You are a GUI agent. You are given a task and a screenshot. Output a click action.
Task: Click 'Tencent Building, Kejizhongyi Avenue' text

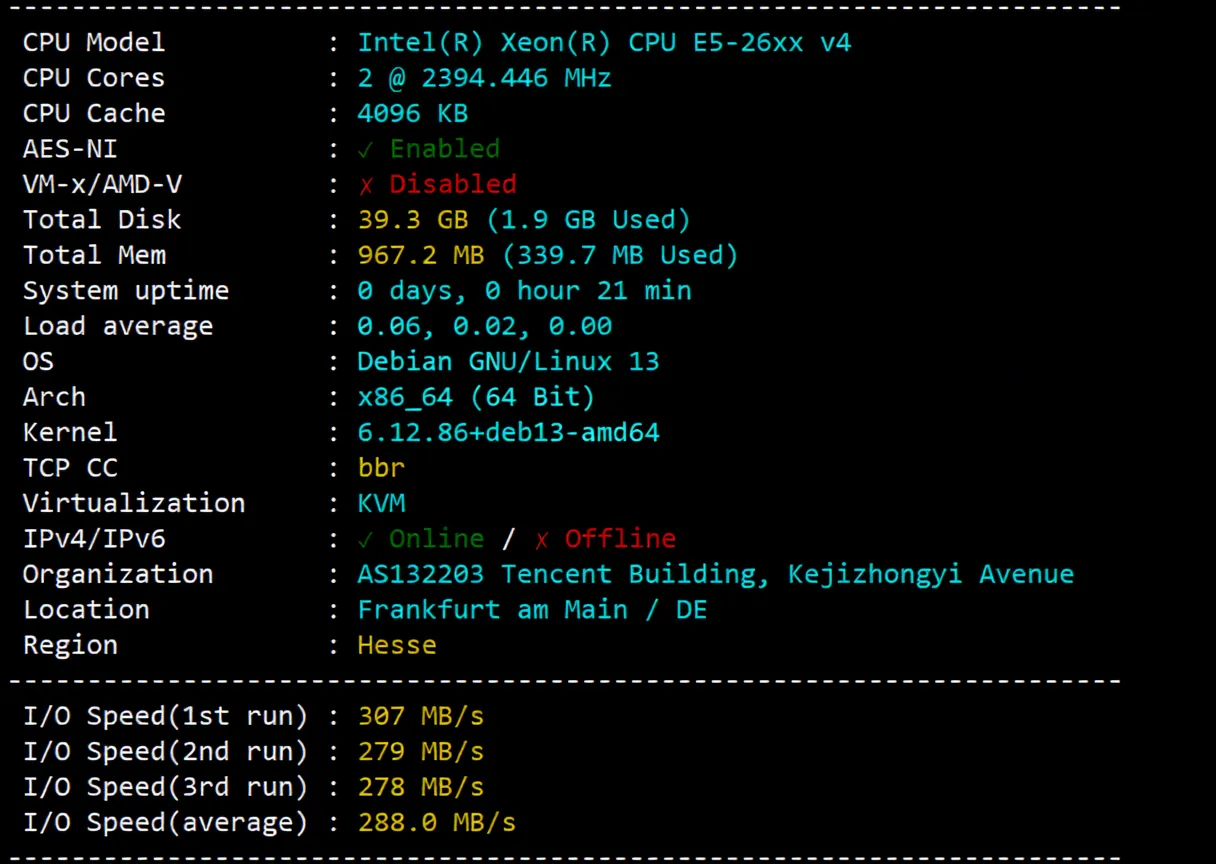point(788,575)
